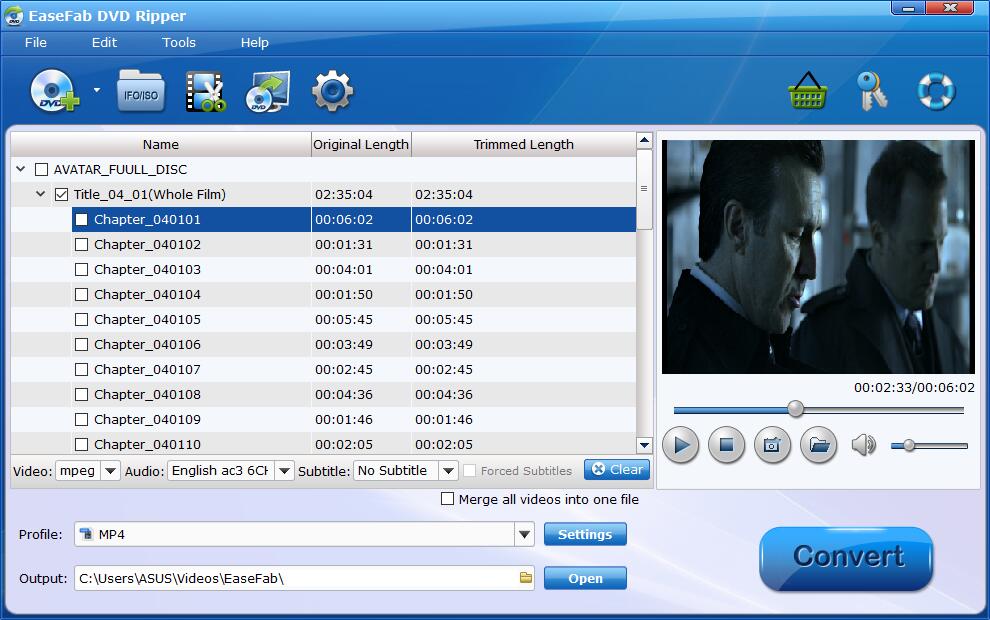
Task: Click the Convert button
Action: pyautogui.click(x=846, y=558)
